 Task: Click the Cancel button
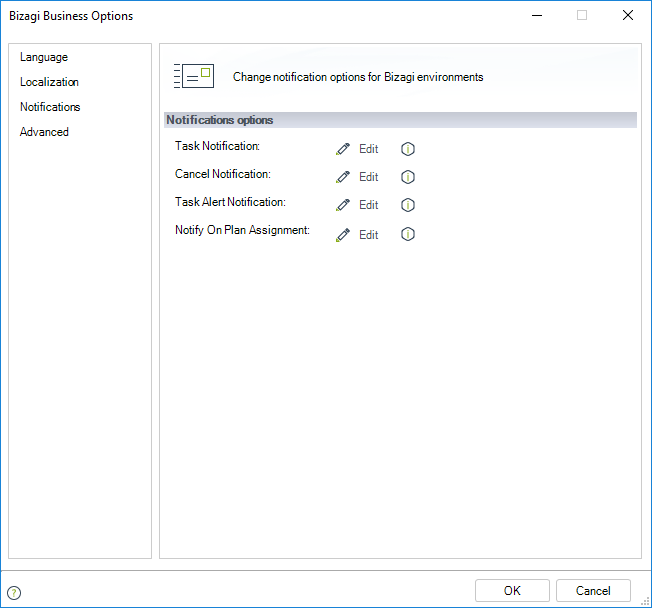(593, 591)
